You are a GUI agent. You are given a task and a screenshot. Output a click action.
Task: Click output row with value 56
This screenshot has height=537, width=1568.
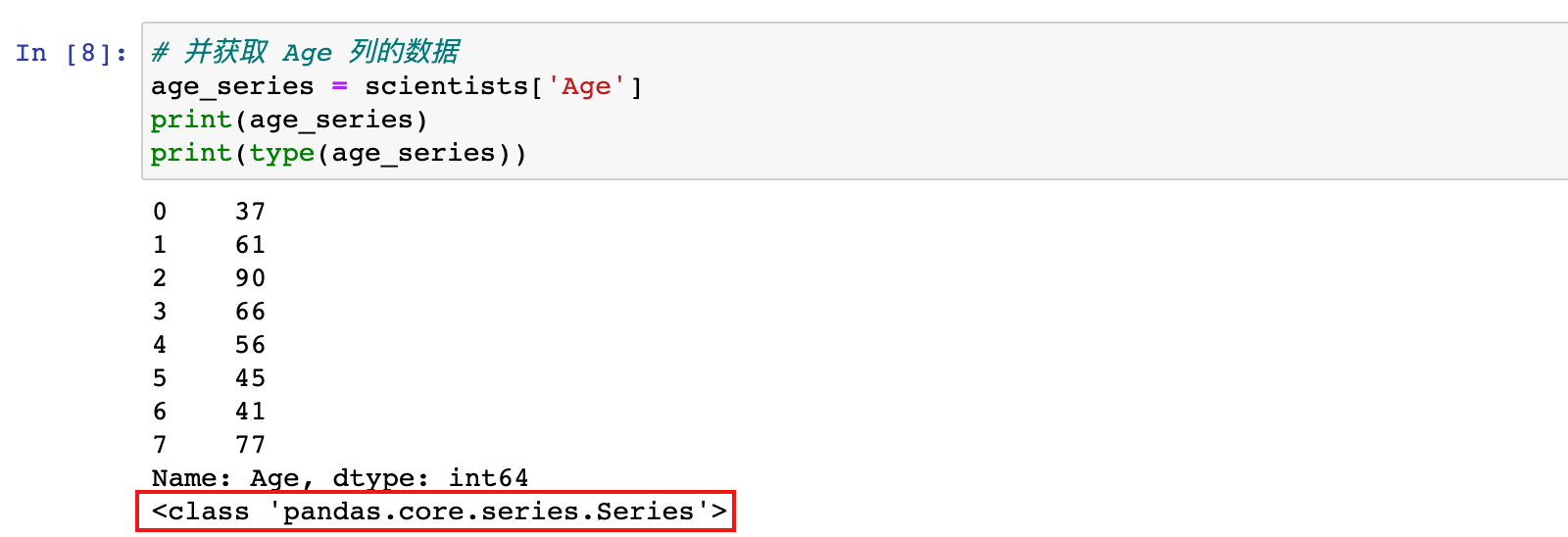(209, 345)
